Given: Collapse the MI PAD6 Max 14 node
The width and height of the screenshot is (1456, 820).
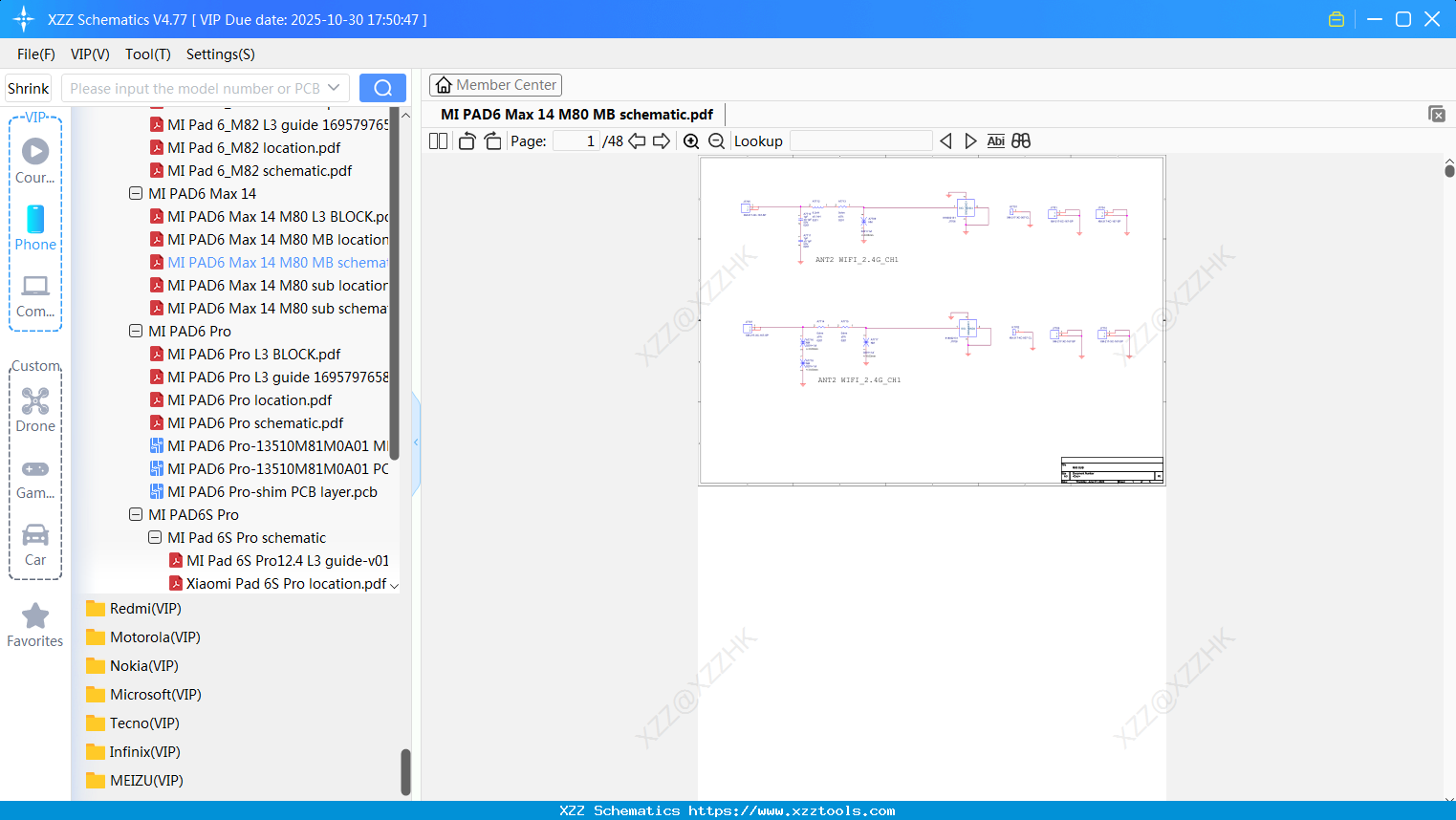Looking at the screenshot, I should point(136,194).
